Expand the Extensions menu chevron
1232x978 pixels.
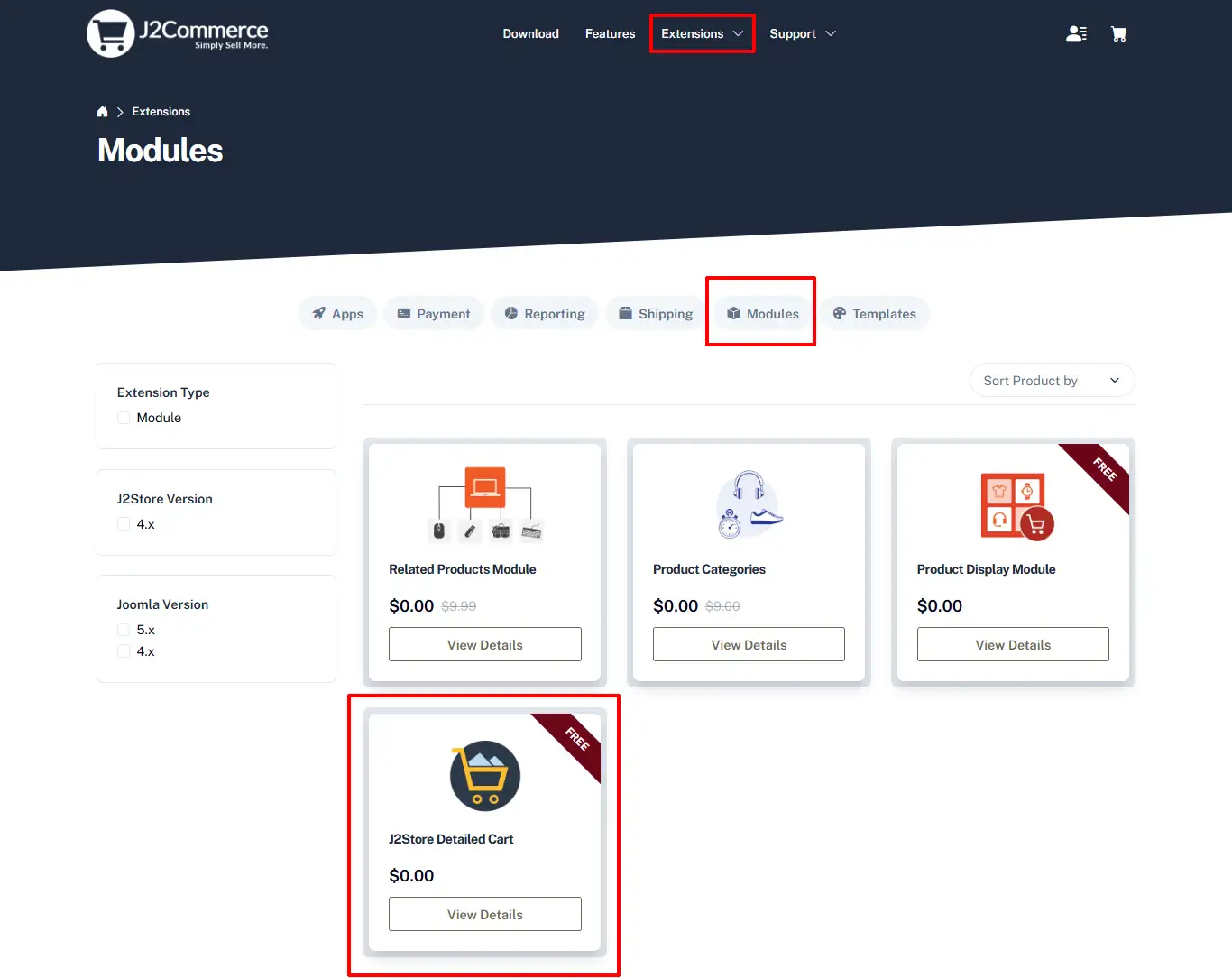(x=738, y=33)
